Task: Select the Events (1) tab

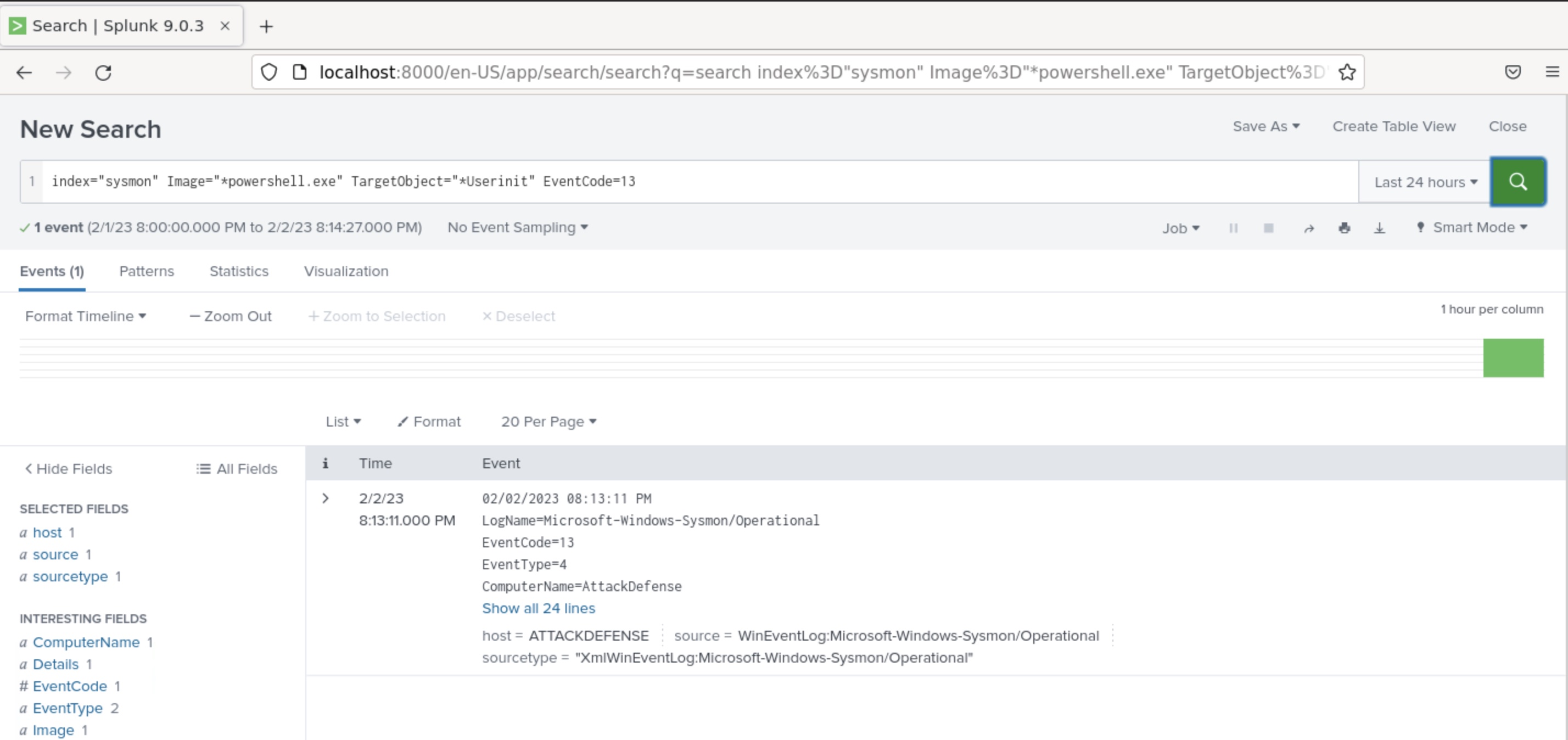Action: coord(52,271)
